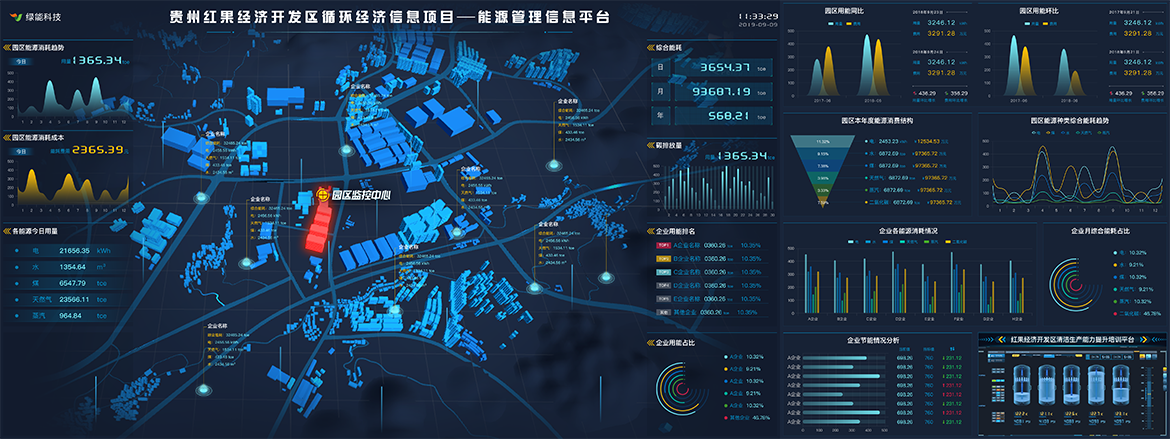
Task: Toggle the cyan 用量 legend in 园区用能同比
Action: pyautogui.click(x=833, y=23)
